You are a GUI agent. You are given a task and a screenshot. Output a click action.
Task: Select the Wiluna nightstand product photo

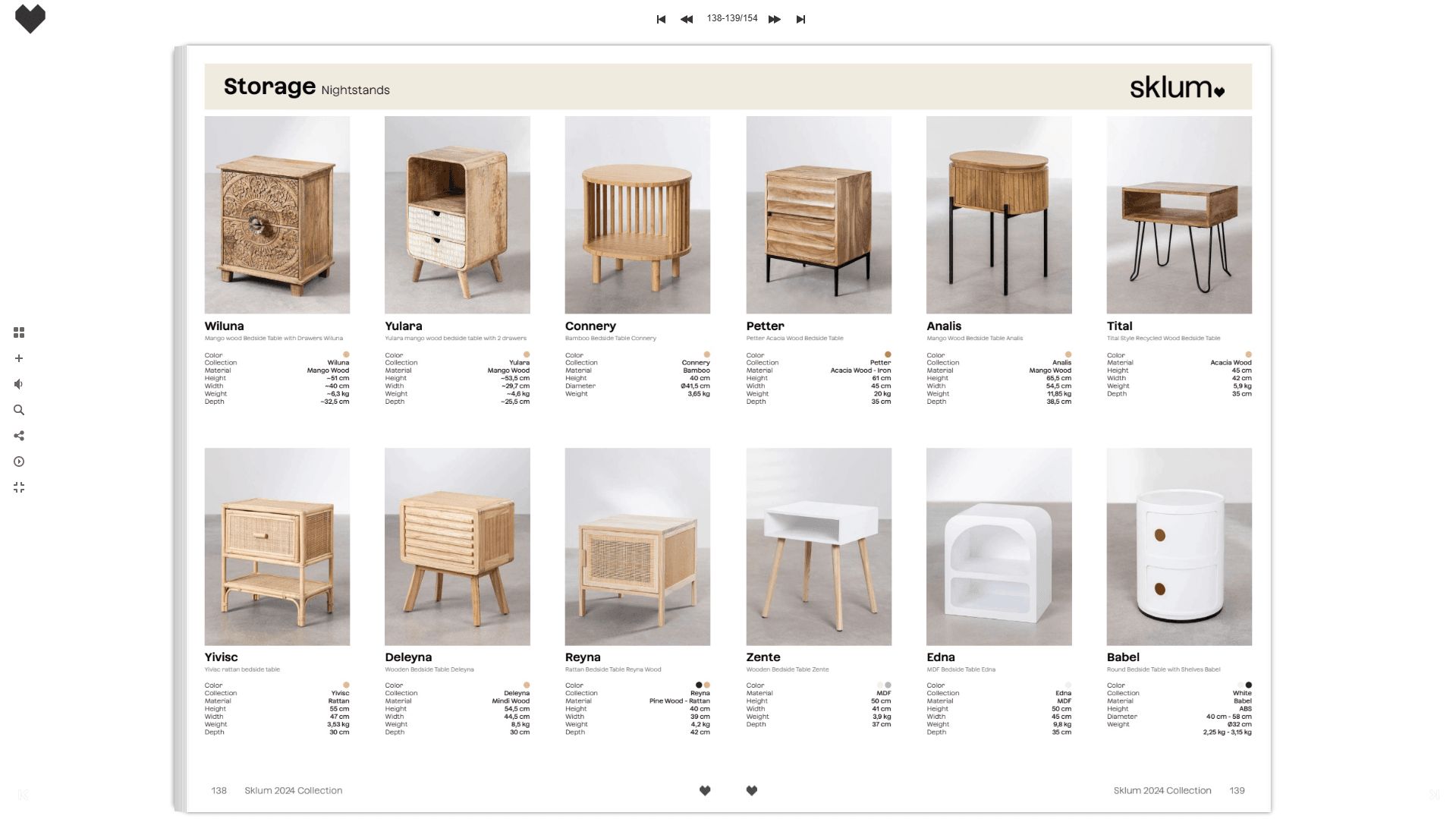277,216
